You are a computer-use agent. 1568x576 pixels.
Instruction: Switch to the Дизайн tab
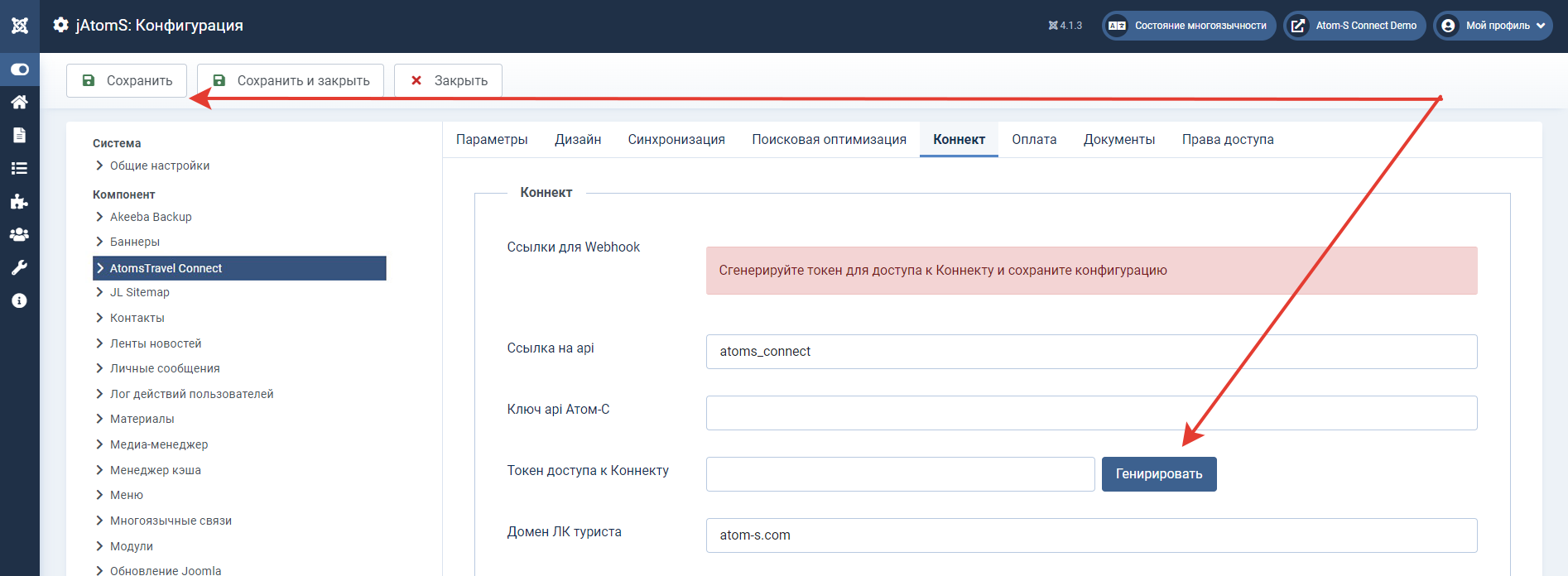(578, 139)
